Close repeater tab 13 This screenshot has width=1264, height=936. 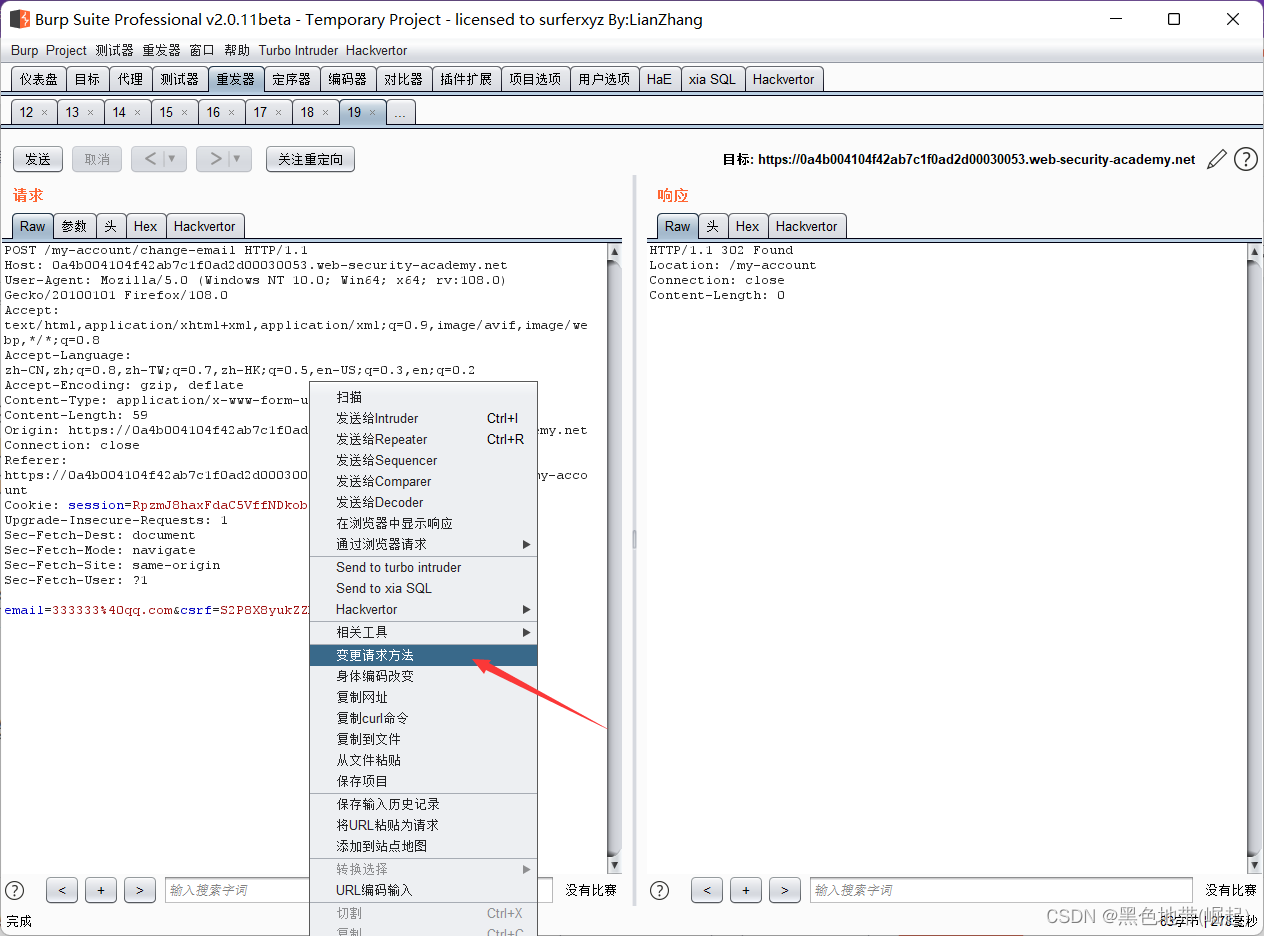91,113
